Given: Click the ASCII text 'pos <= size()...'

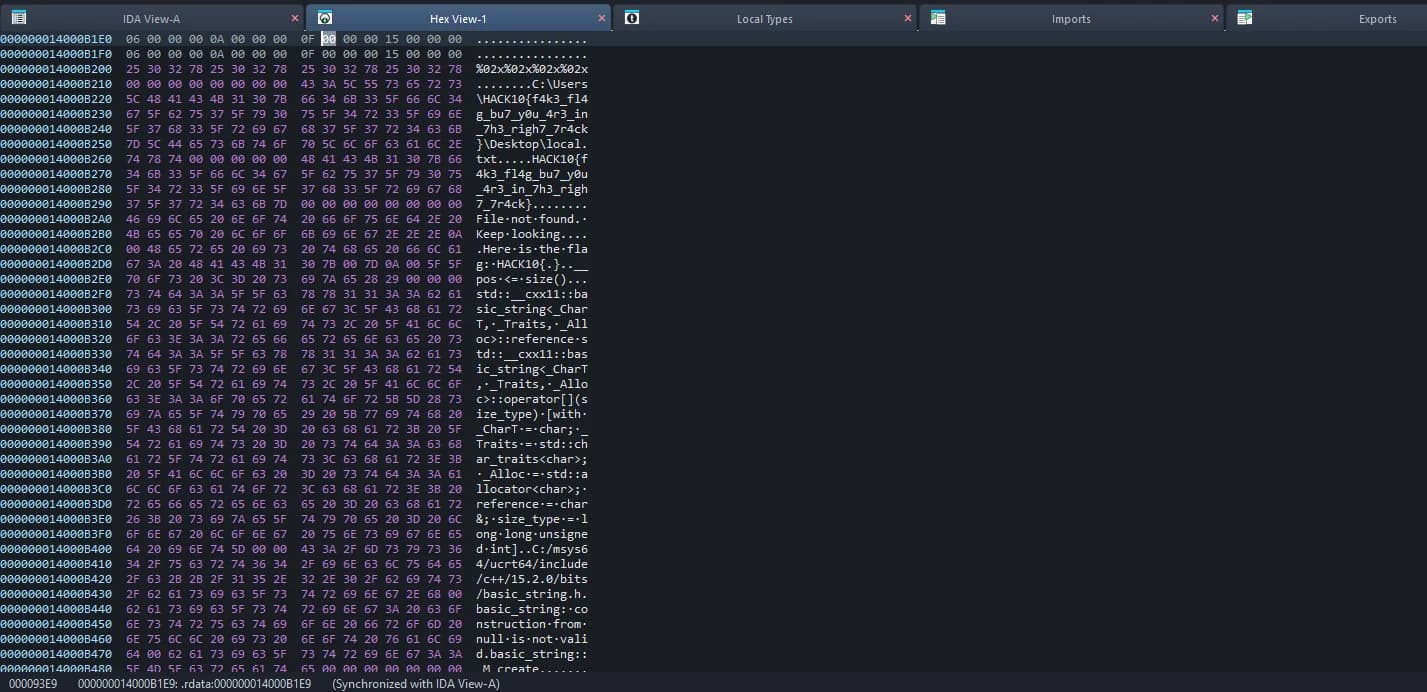Looking at the screenshot, I should tap(532, 279).
